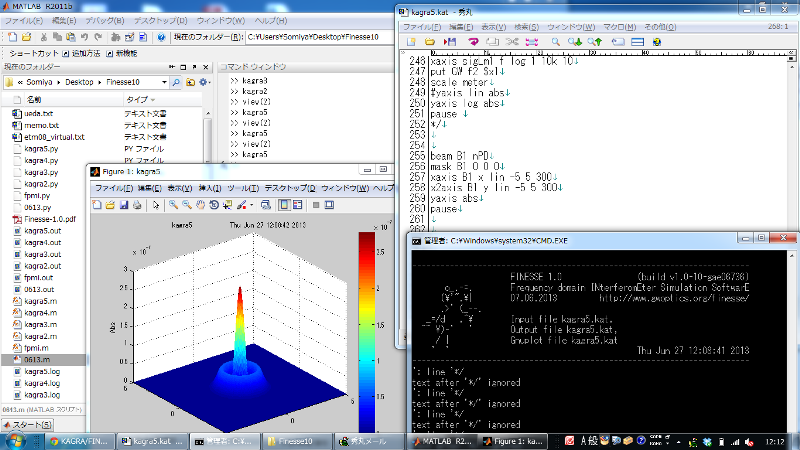This screenshot has height=450, width=800.
Task: Open Hidemaru 検索(S) menu
Action: [x=526, y=27]
